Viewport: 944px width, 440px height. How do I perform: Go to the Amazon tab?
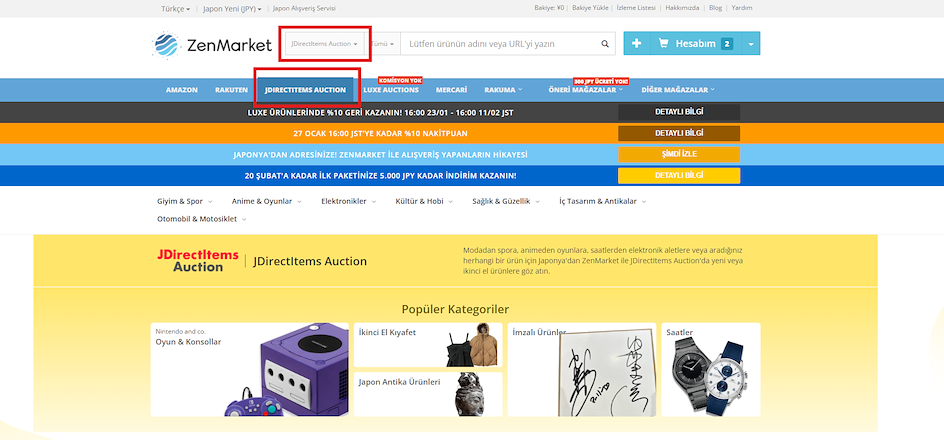click(182, 90)
